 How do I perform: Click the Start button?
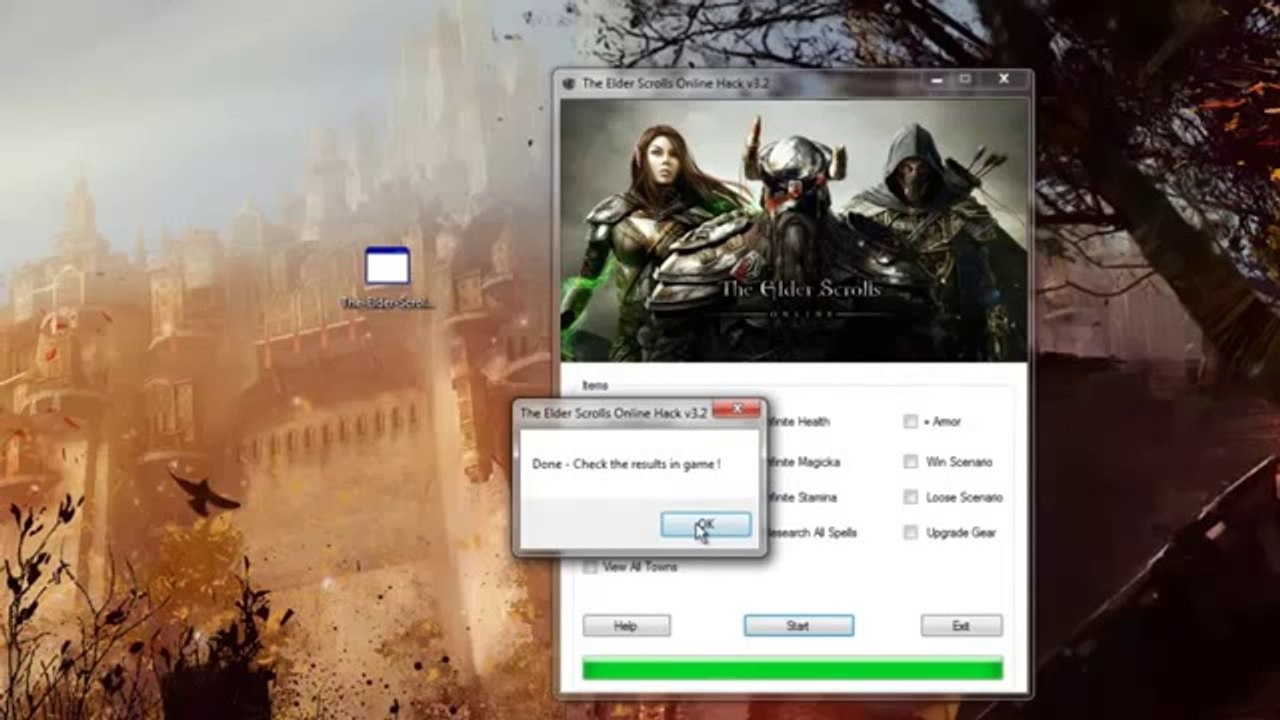click(798, 626)
